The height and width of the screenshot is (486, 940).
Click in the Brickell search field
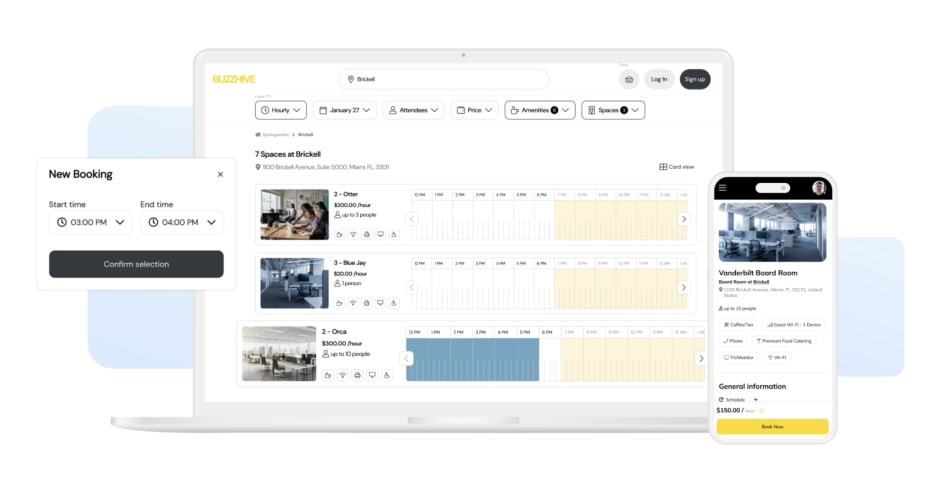pos(444,79)
